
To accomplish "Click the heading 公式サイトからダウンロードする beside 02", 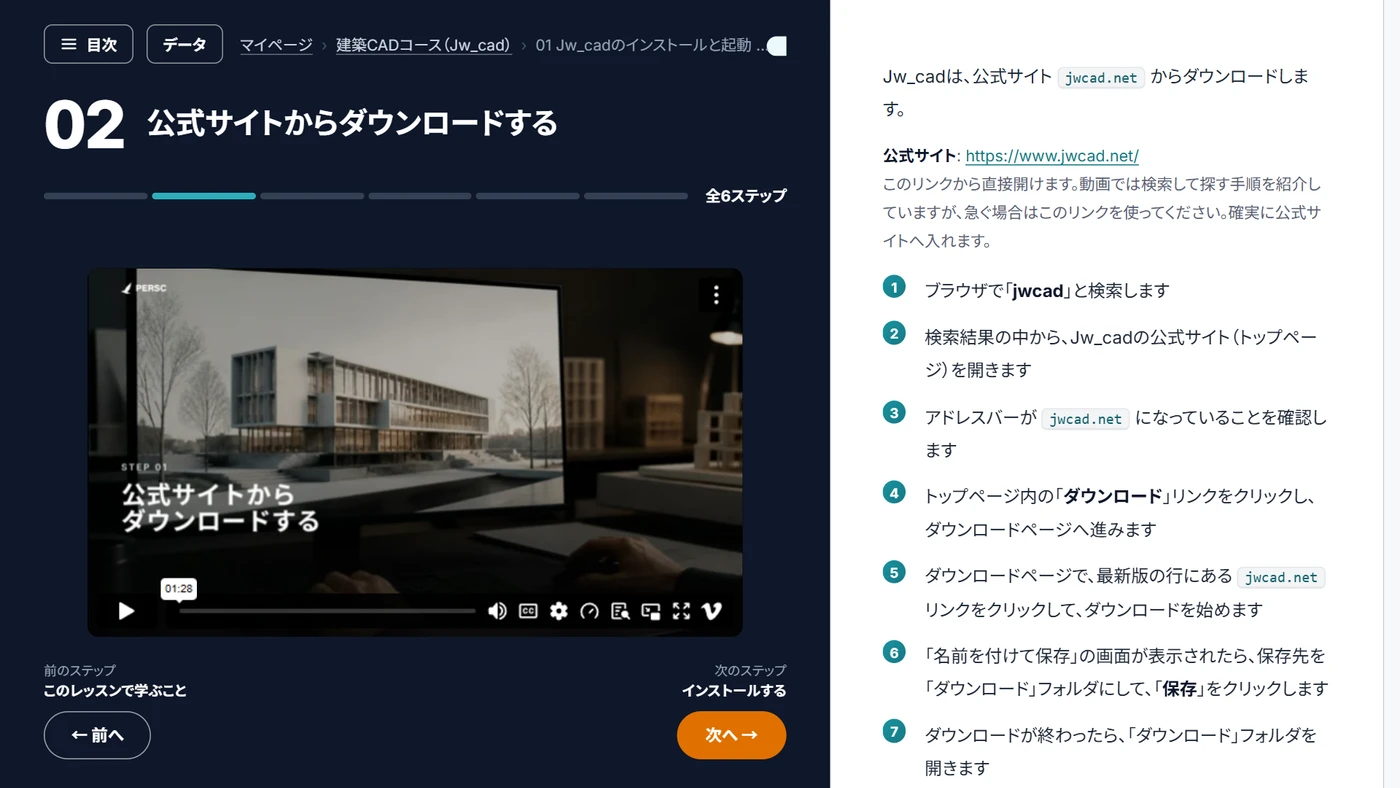I will [353, 123].
